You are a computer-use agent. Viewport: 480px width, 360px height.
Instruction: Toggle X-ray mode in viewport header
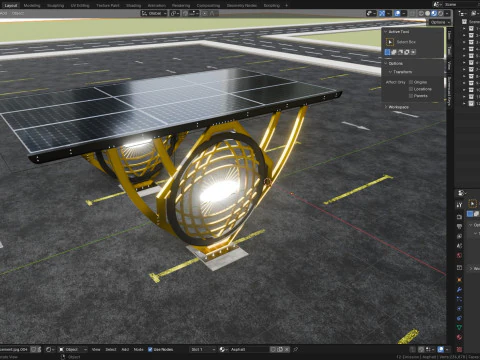click(x=412, y=13)
